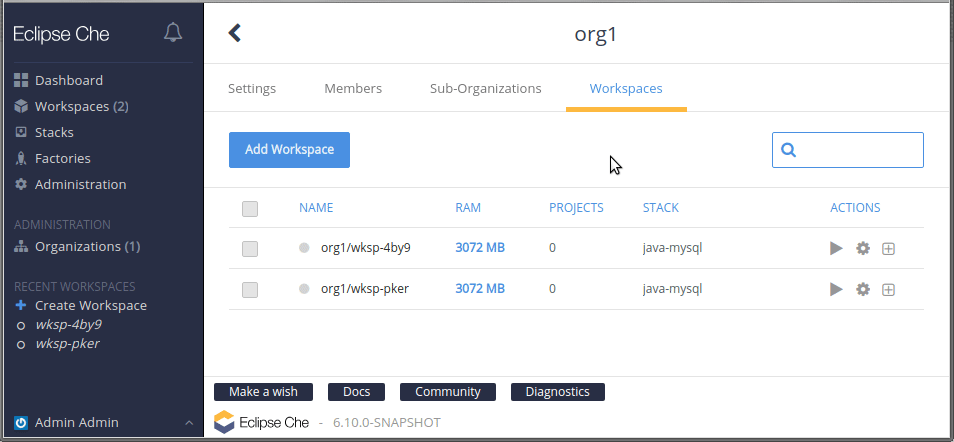Viewport: 954px width, 442px height.
Task: Open Factories in the sidebar
Action: [x=63, y=158]
